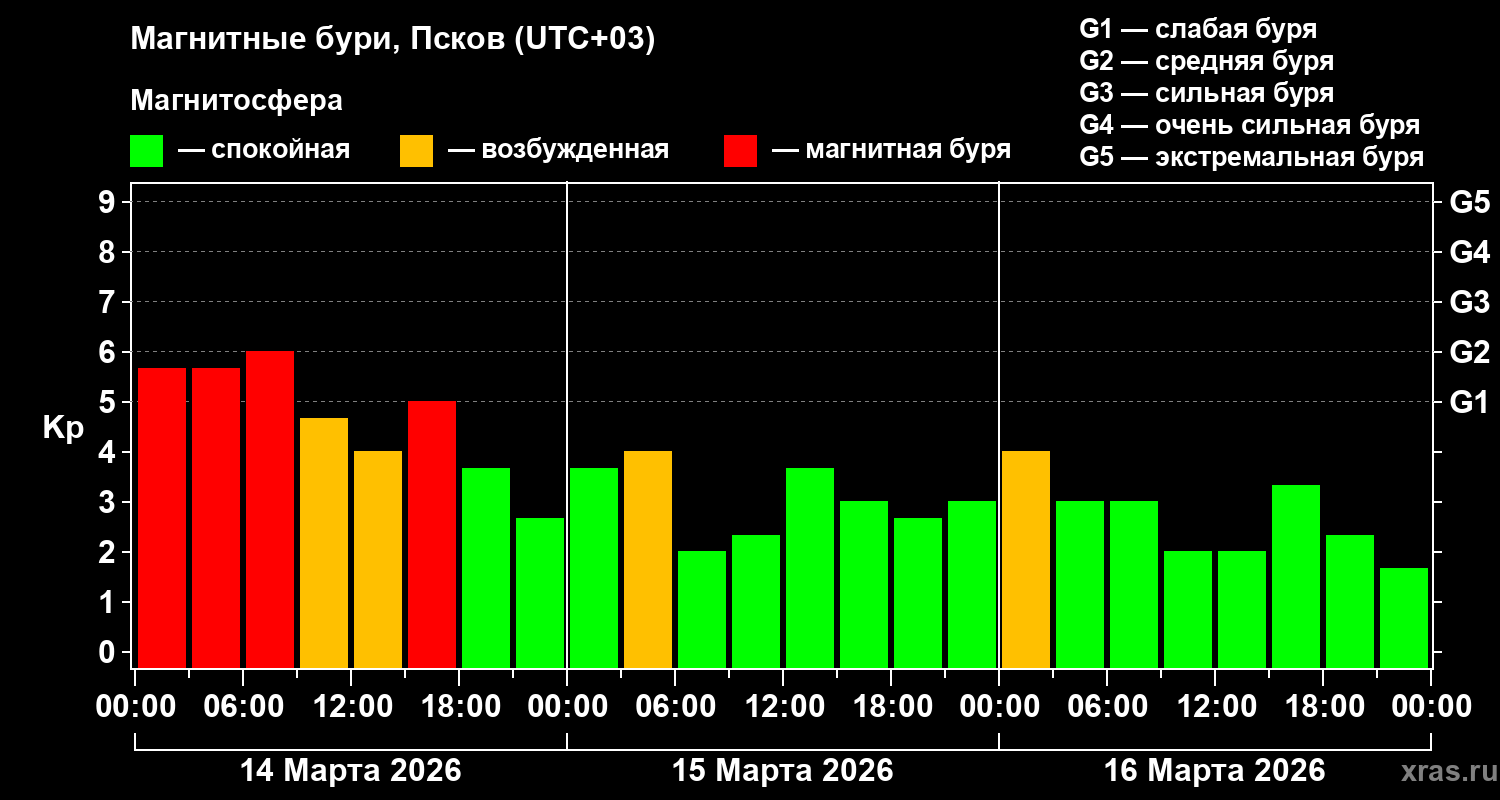Click the '15 Марта 2026' date label
1500x800 pixels.
click(782, 771)
